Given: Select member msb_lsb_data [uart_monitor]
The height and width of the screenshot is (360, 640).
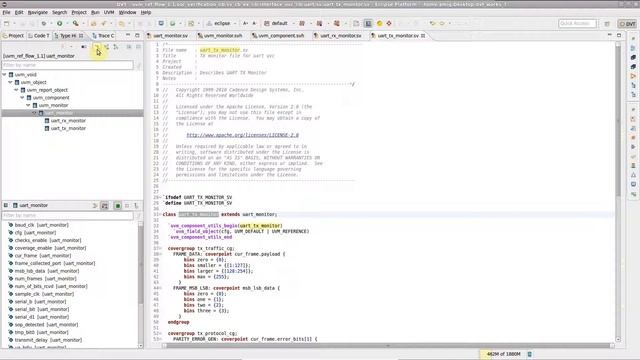Looking at the screenshot, I should click(x=47, y=271).
